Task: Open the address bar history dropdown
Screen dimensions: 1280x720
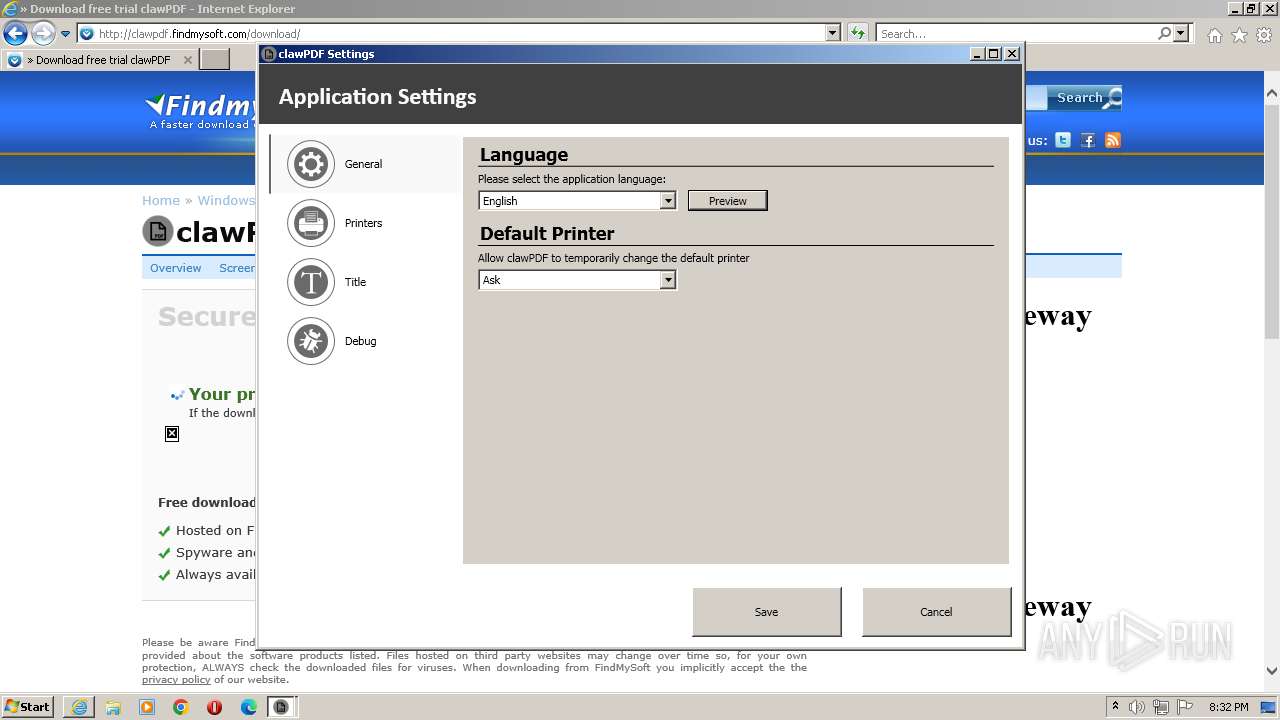Action: point(833,34)
